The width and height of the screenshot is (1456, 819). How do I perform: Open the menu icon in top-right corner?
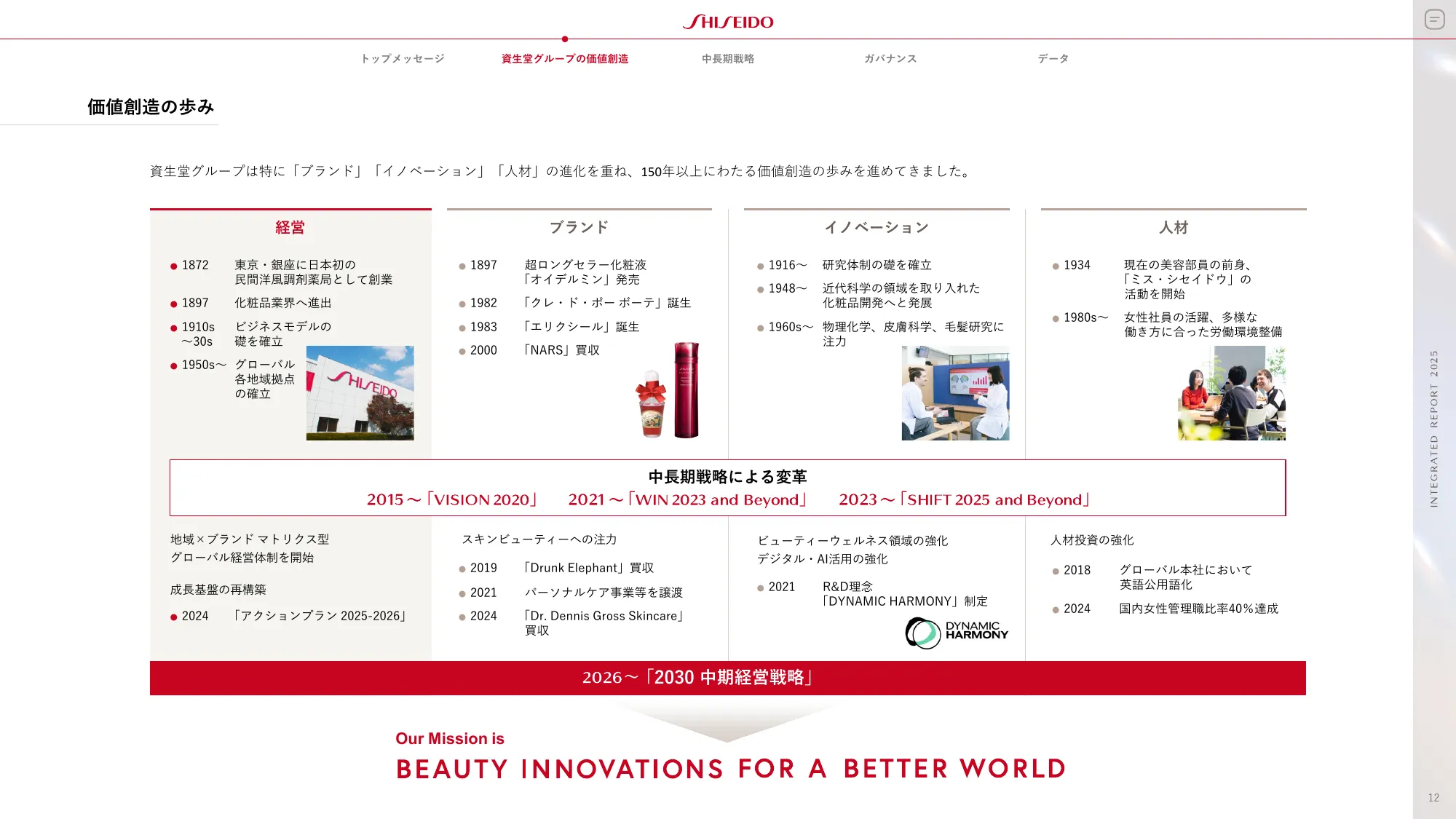(x=1434, y=20)
